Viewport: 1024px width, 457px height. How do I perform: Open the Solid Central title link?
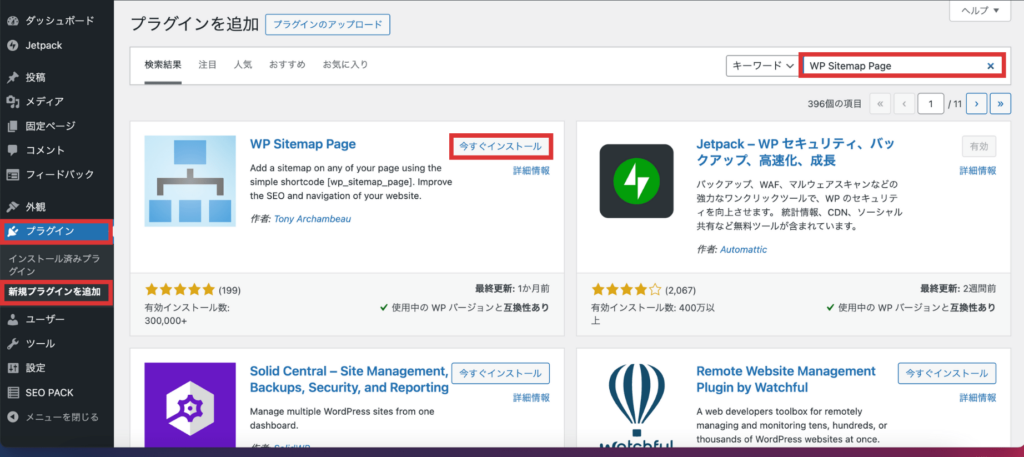tap(349, 379)
